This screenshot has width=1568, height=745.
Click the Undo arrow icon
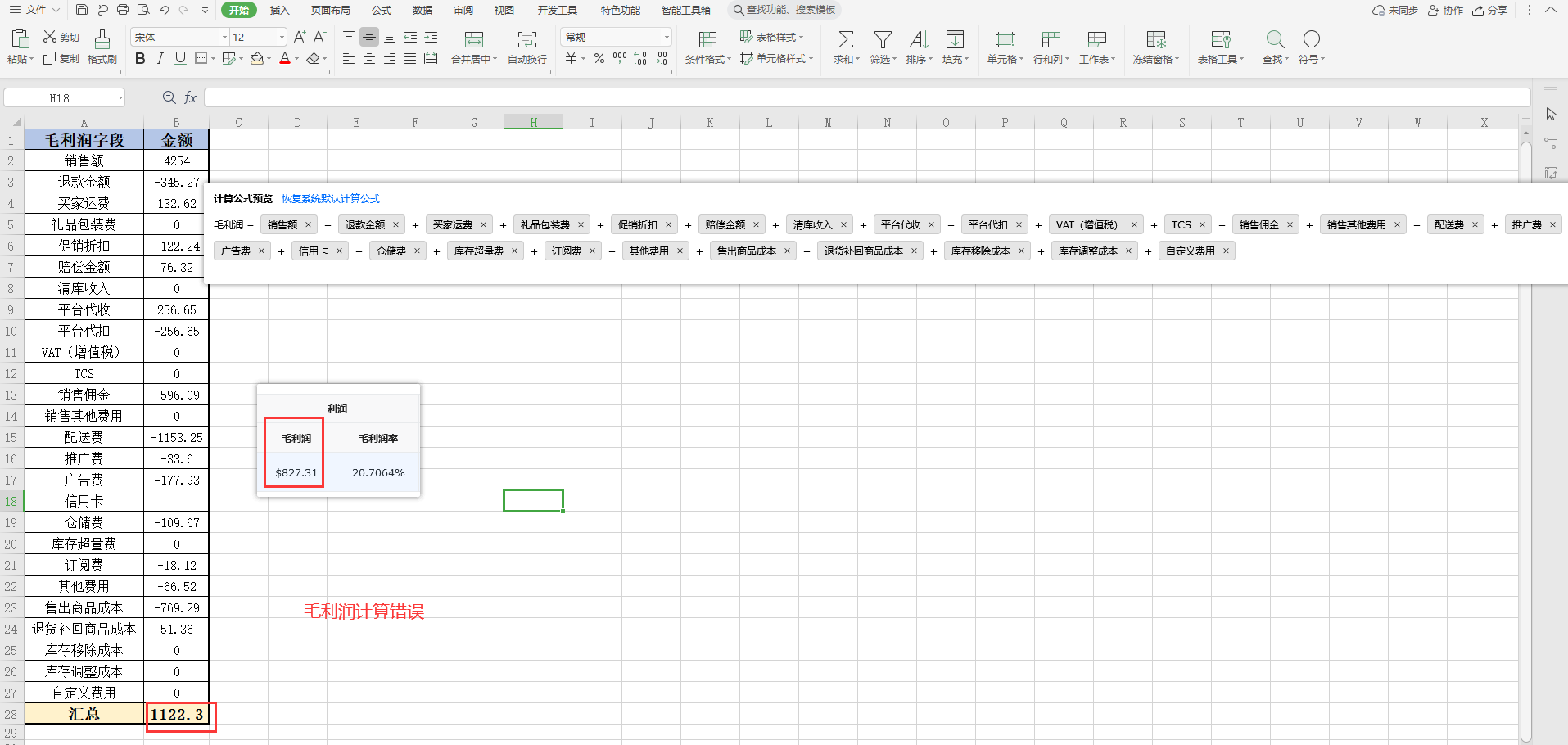tap(164, 10)
